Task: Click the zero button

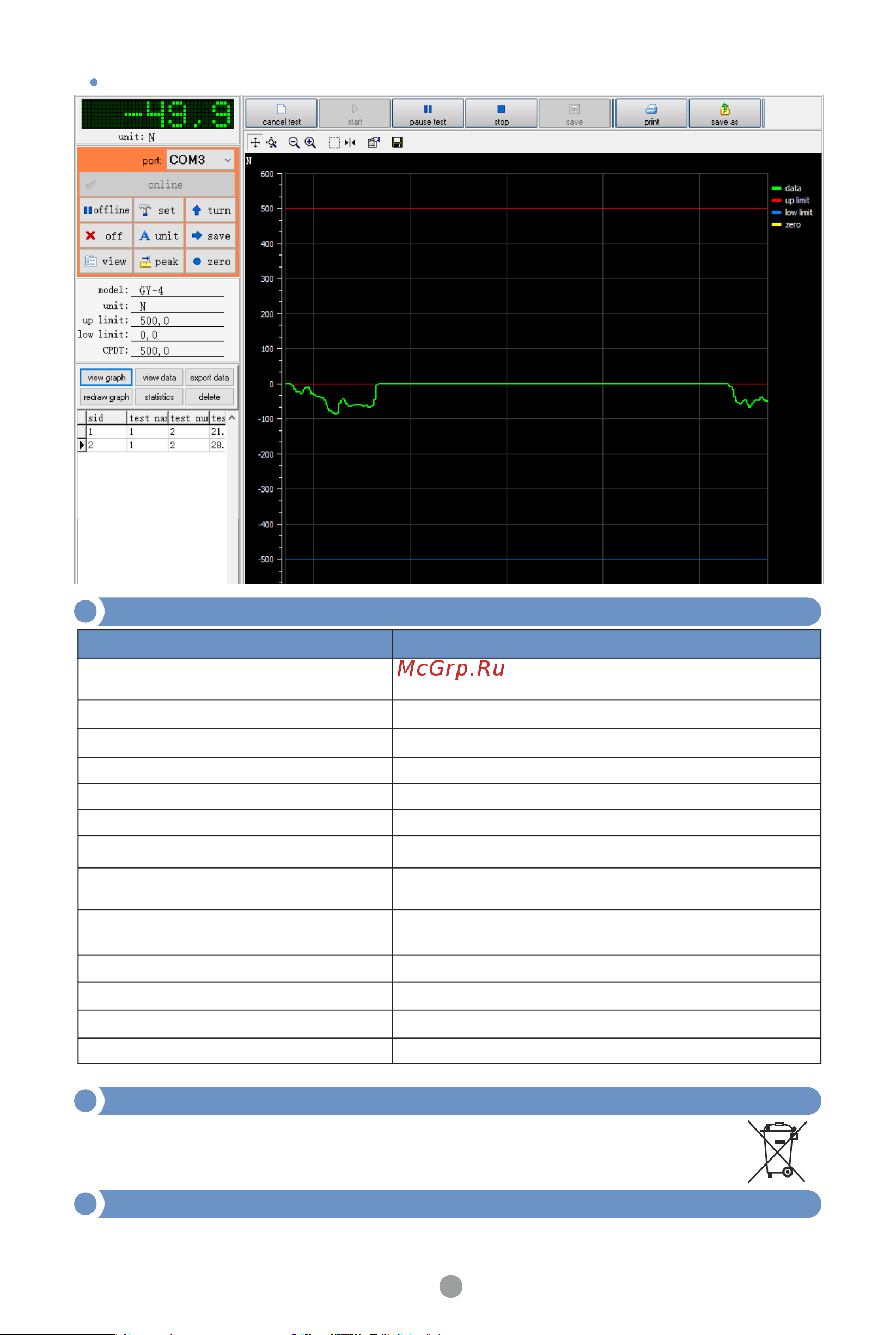Action: coord(210,262)
